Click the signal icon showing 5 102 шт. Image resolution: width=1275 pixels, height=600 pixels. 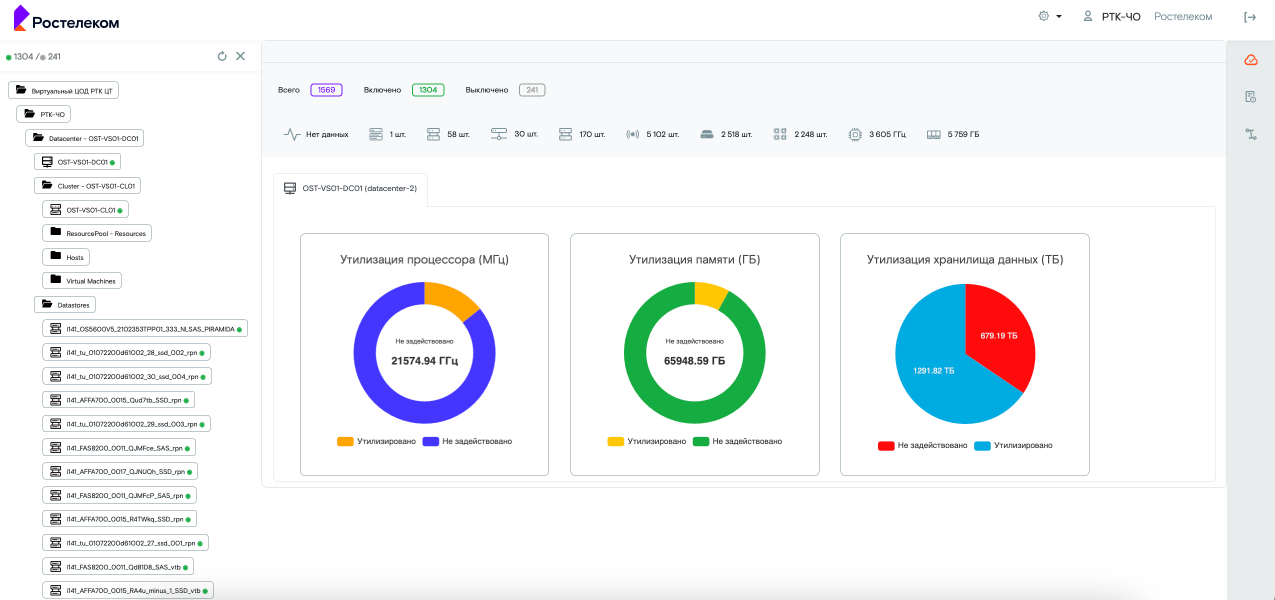[632, 134]
